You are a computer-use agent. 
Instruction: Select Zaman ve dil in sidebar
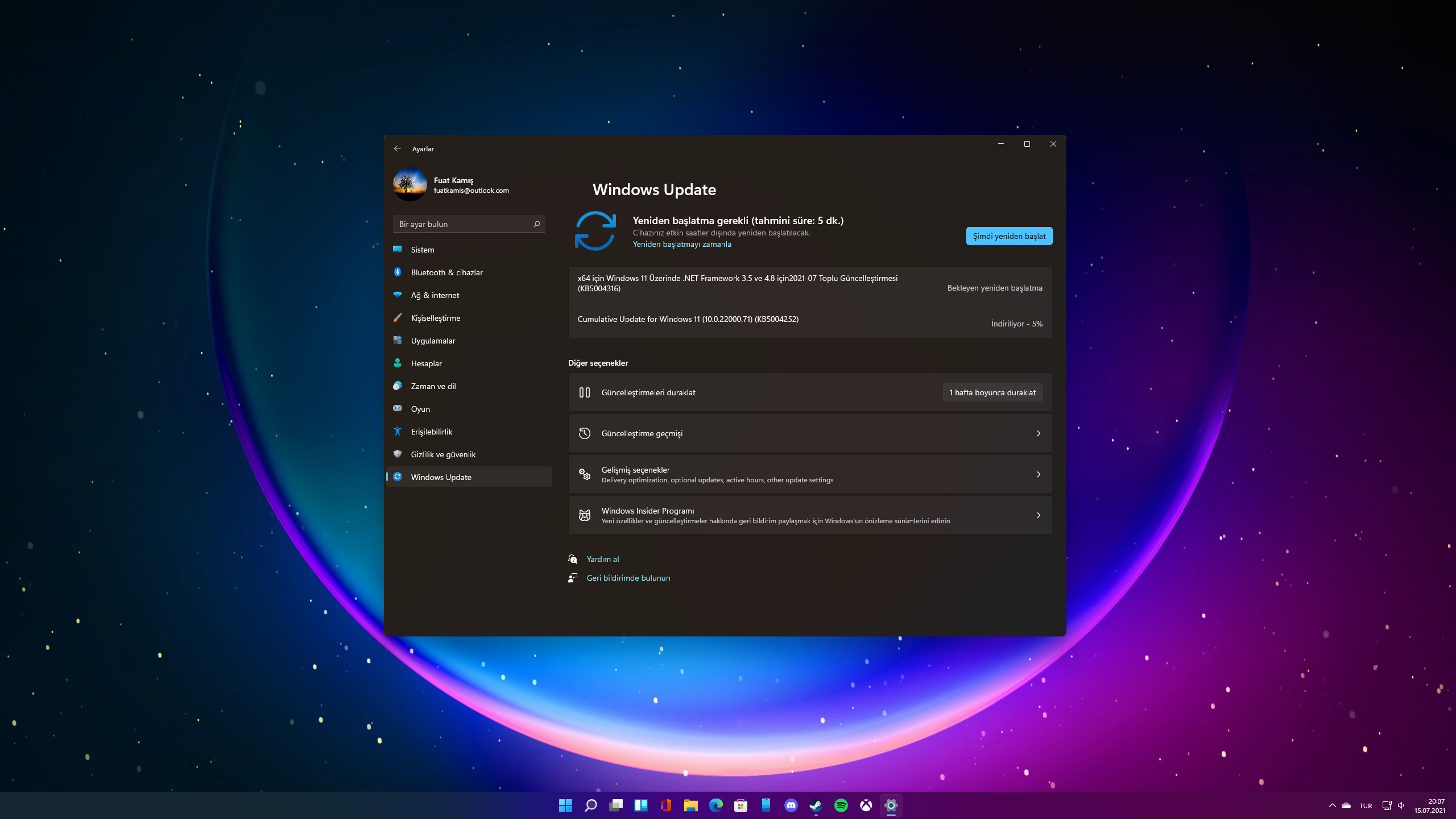[x=469, y=386]
